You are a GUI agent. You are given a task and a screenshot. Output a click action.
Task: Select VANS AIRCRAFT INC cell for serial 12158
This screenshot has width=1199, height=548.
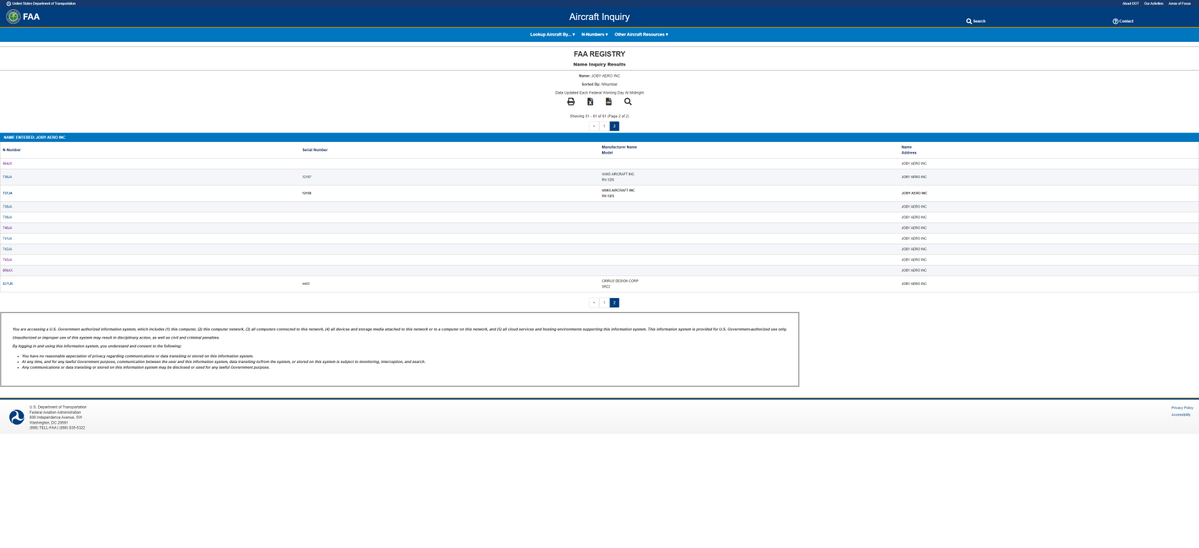point(618,190)
